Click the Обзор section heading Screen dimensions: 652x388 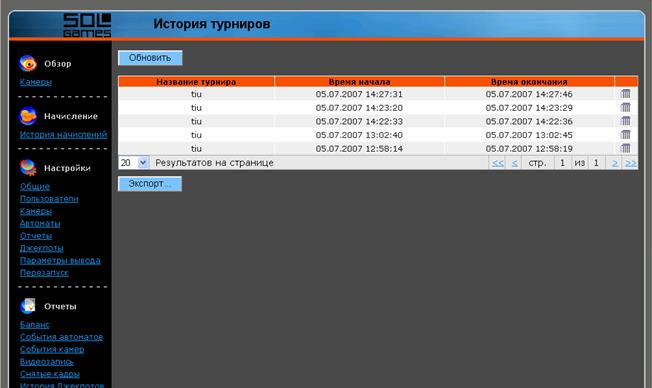coord(58,64)
